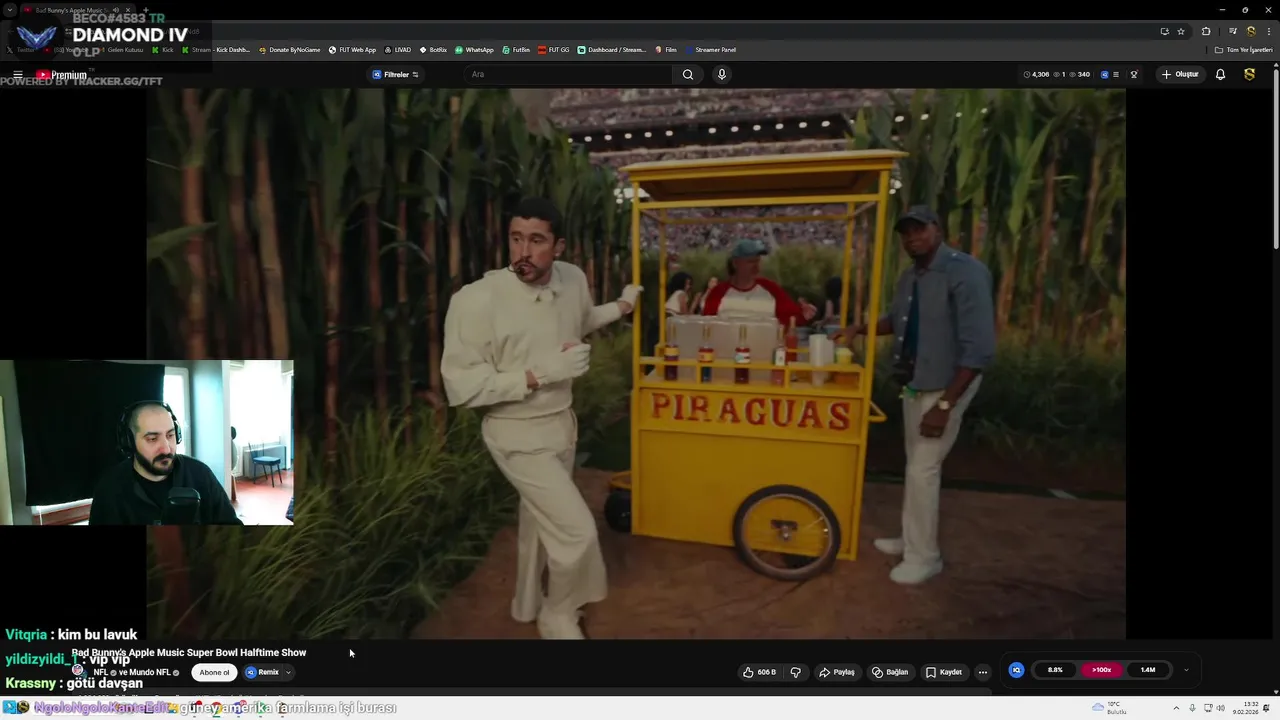The height and width of the screenshot is (720, 1280).
Task: Open the Kick bookmark
Action: click(162, 50)
